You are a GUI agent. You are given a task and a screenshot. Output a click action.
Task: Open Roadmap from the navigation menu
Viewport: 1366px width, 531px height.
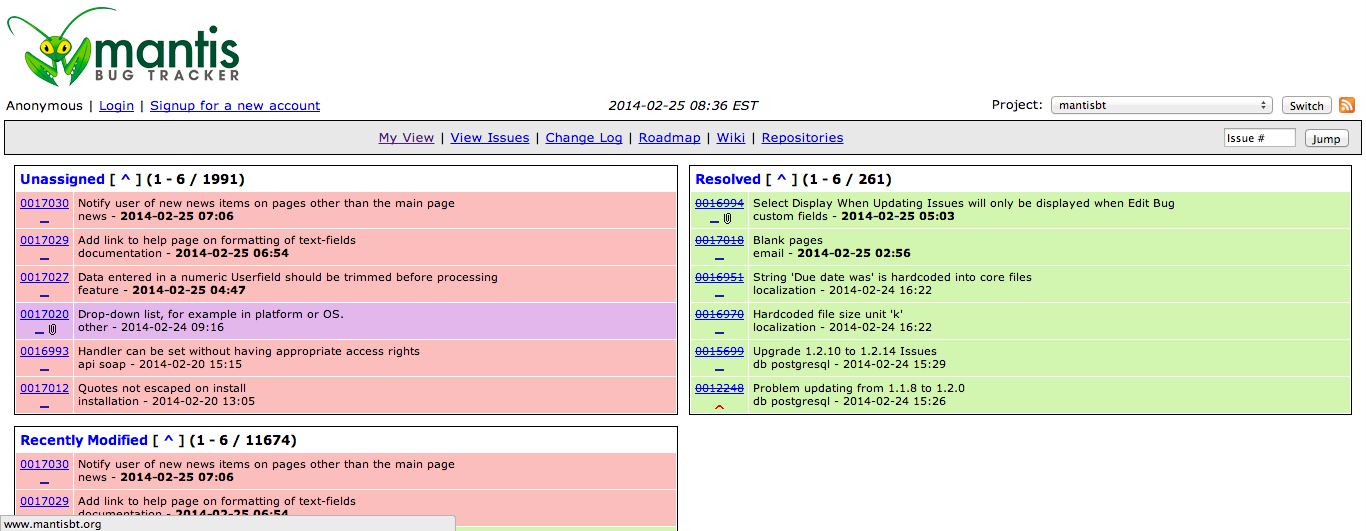(669, 138)
